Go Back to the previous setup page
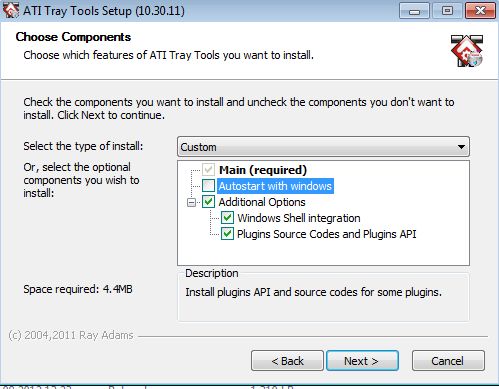Image resolution: width=499 pixels, height=389 pixels. (x=287, y=361)
